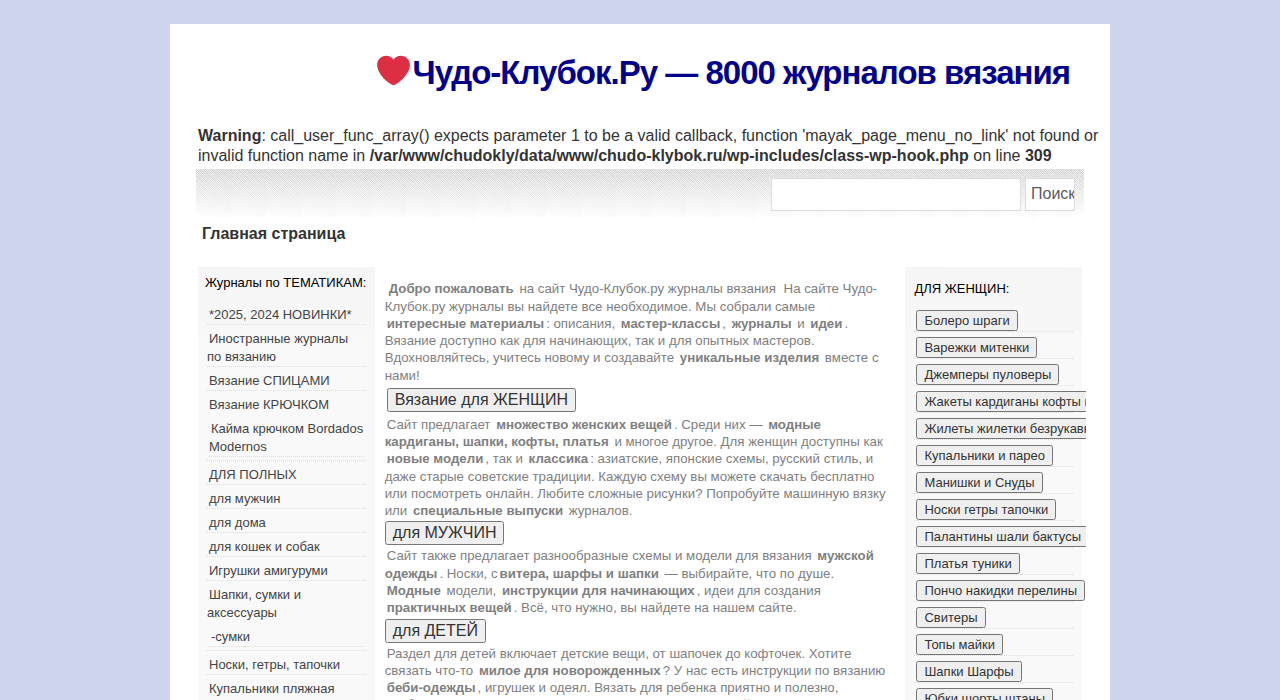Open the Чудо-Клубок.Ру site title link
Screen dimensions: 1280x700
click(740, 73)
